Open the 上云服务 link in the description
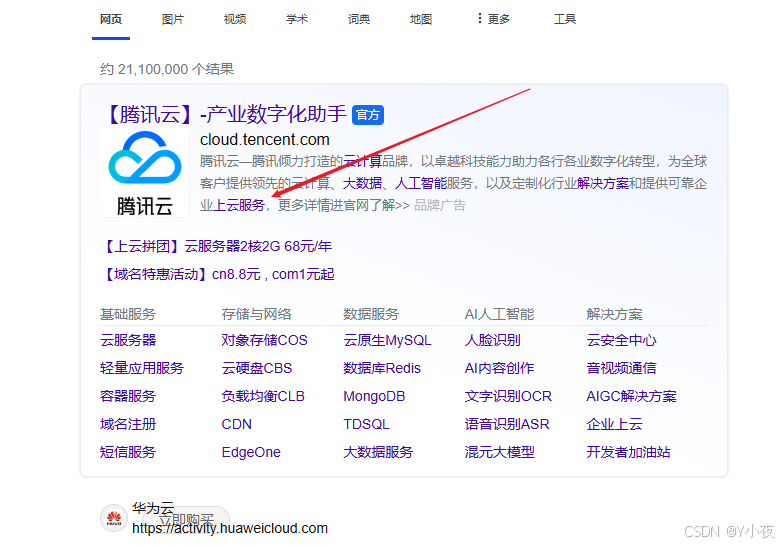Screen dimensions: 781x545 [239, 205]
